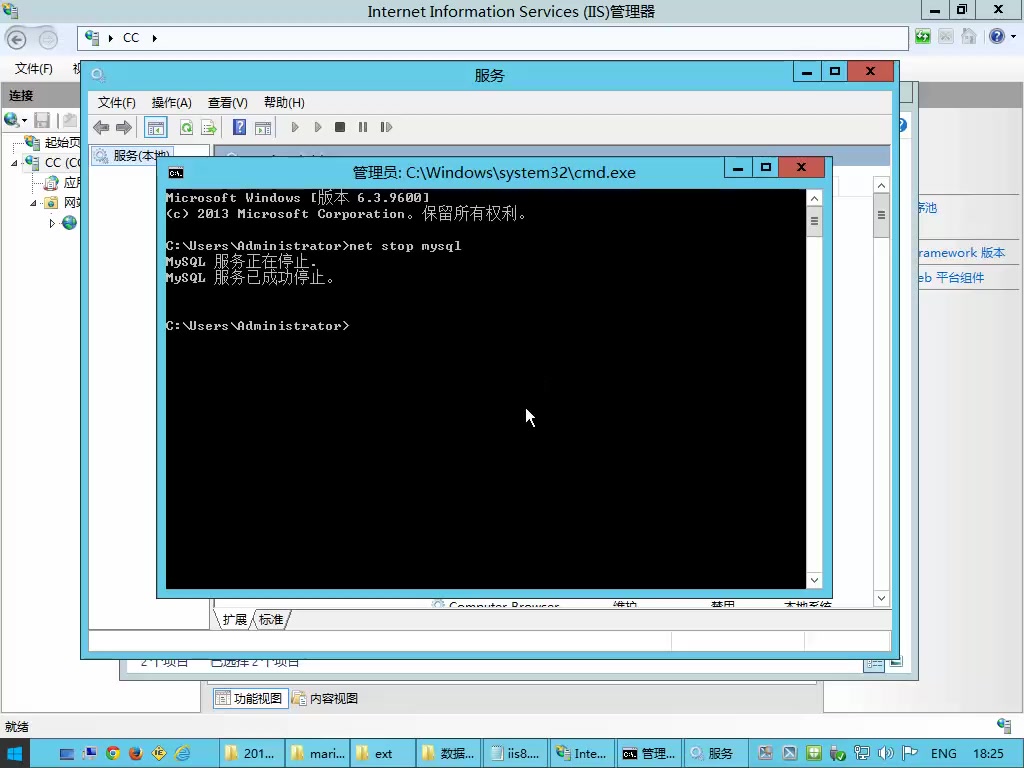
Task: Pause the selected service
Action: pos(362,127)
